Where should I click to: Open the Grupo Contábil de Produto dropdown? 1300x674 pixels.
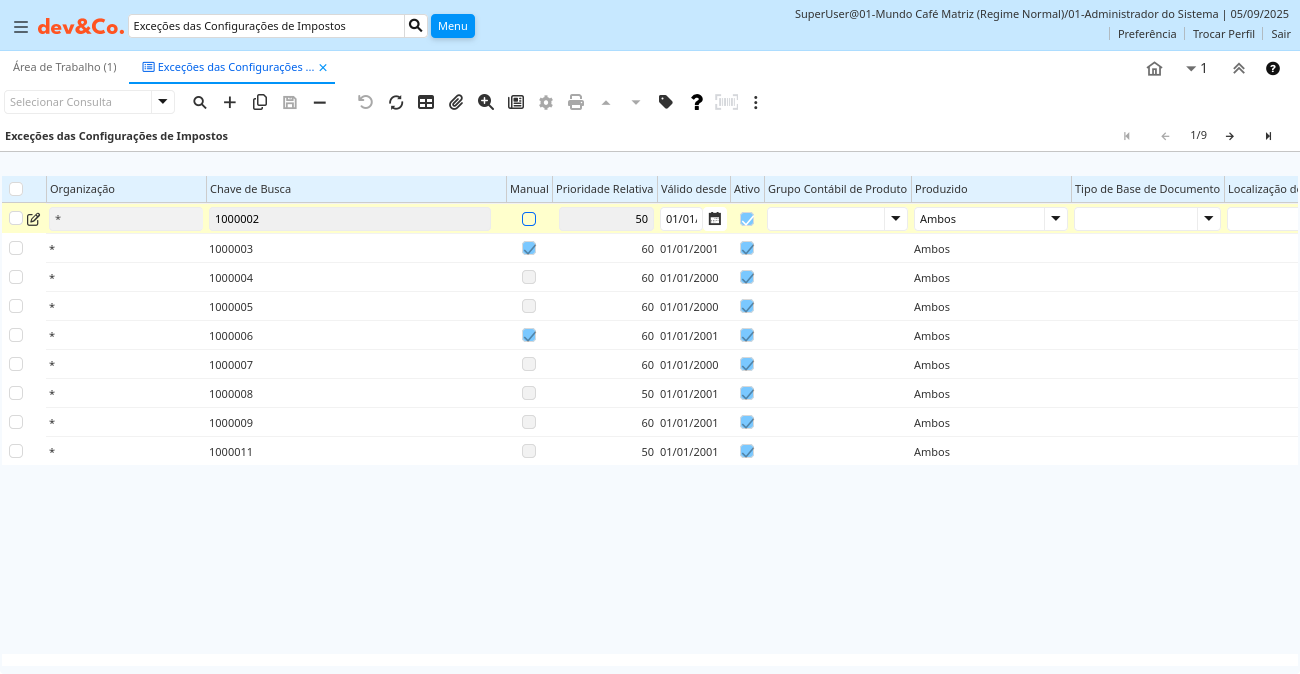(x=895, y=219)
